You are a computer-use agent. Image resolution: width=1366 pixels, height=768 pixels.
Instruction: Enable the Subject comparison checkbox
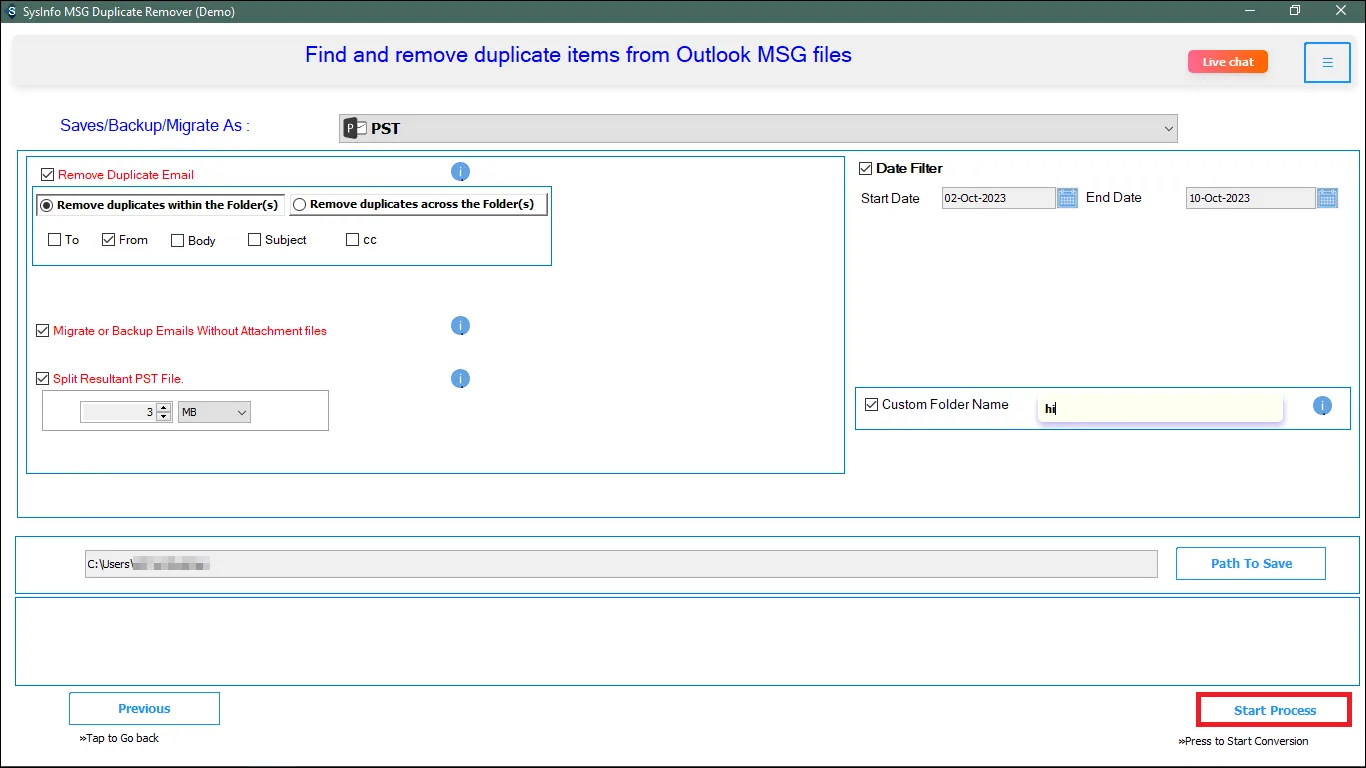pyautogui.click(x=254, y=240)
